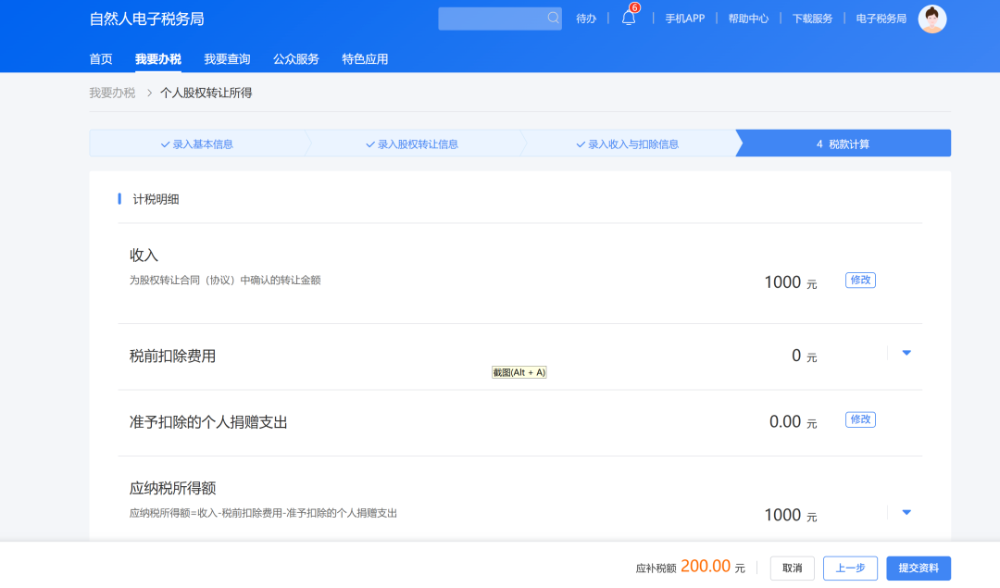Click 修改 next to 准予扣除的个人捐赠支出
This screenshot has height=588, width=1000.
coord(860,420)
